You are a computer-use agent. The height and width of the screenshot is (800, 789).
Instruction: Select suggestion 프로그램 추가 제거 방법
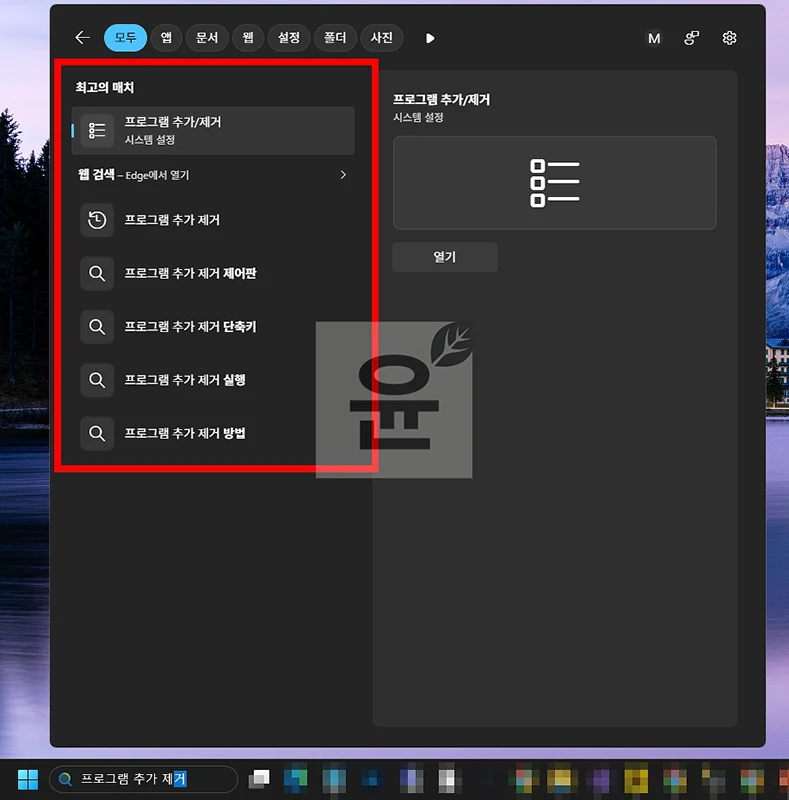[x=213, y=433]
